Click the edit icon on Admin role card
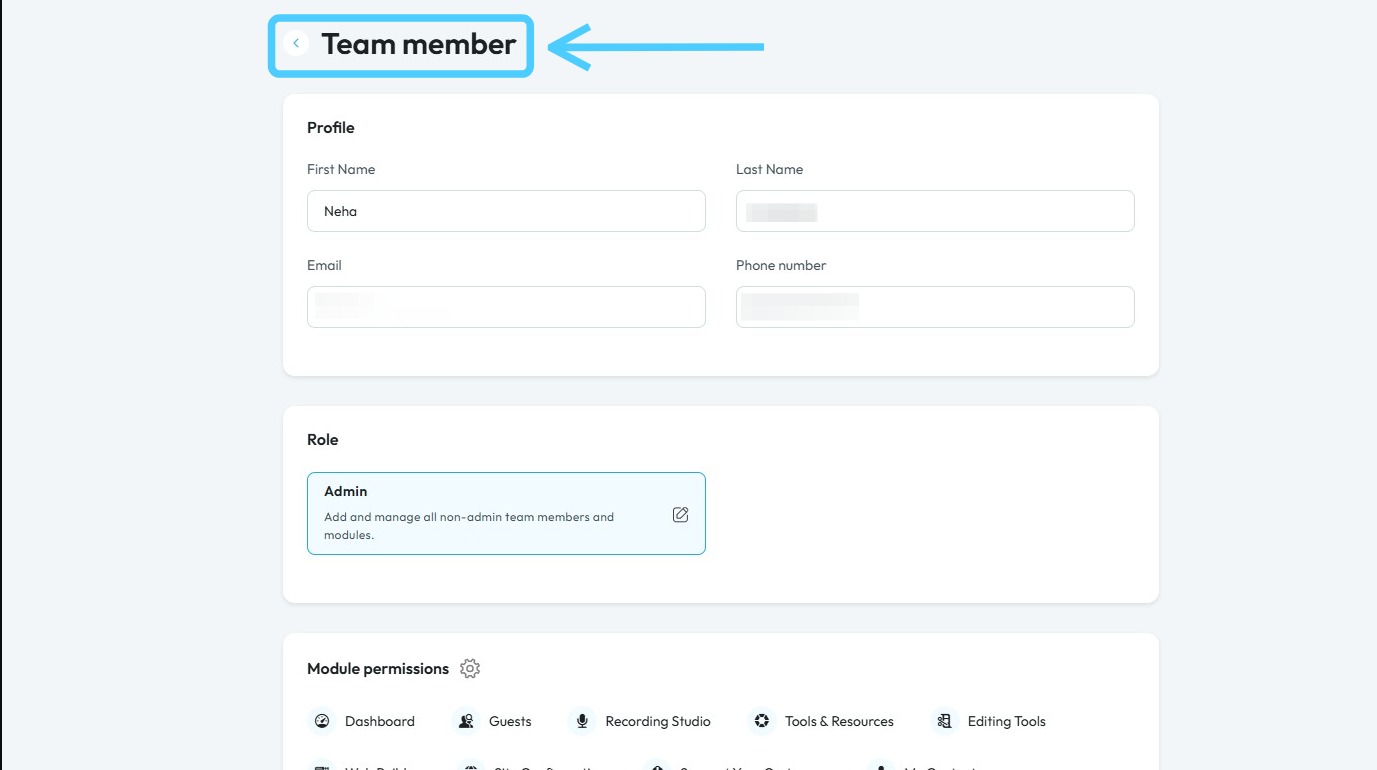The height and width of the screenshot is (770, 1377). pyautogui.click(x=680, y=514)
